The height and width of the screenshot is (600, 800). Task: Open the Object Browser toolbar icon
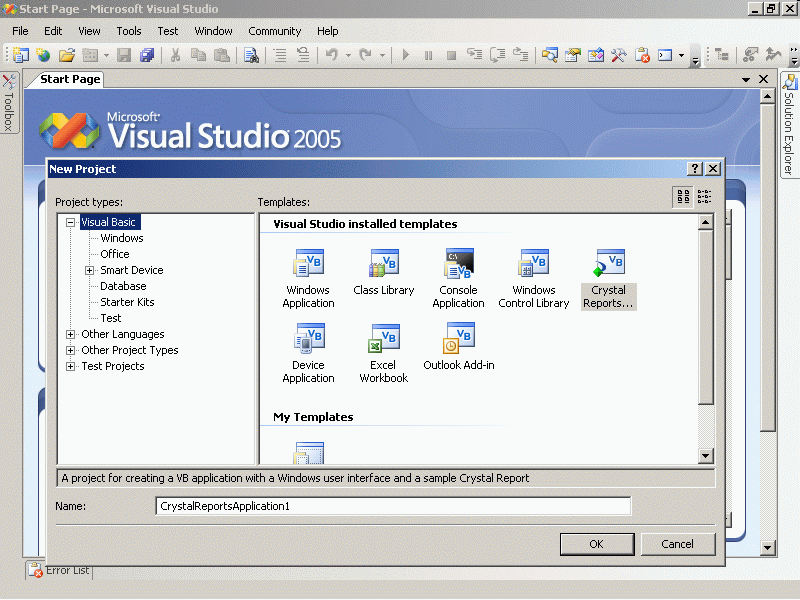pos(595,55)
